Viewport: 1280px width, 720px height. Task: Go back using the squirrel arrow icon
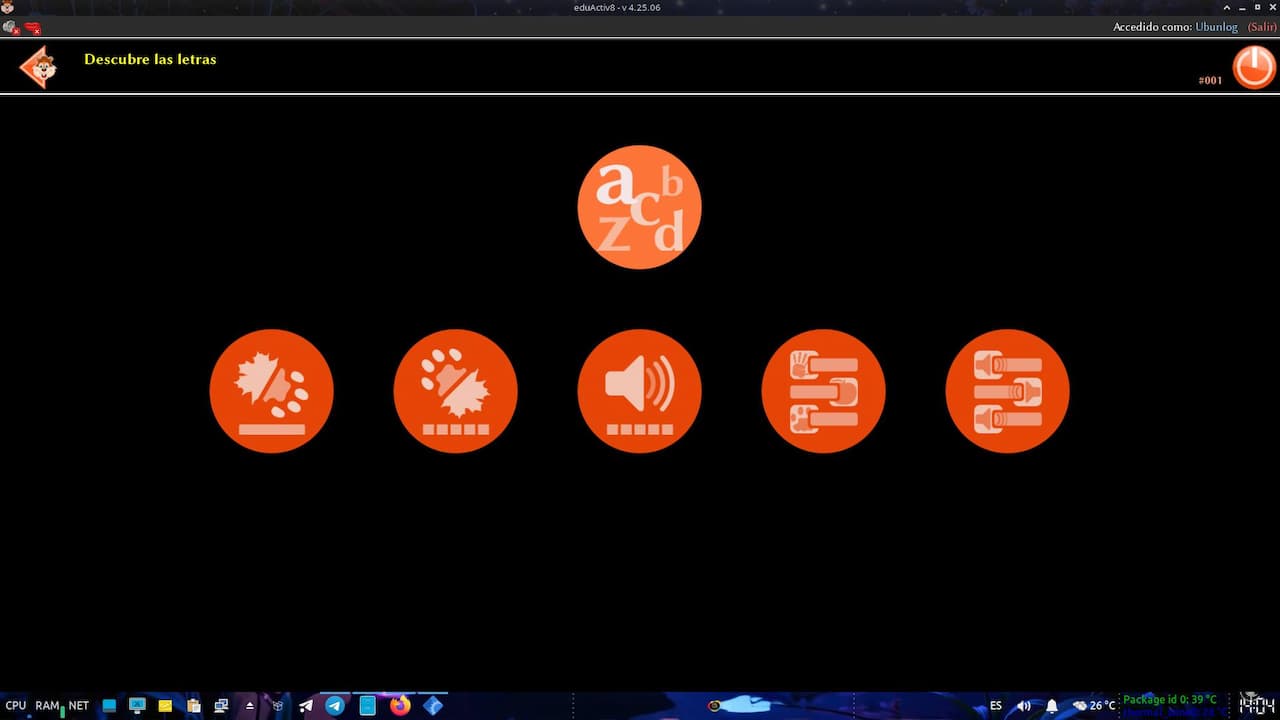[38, 67]
